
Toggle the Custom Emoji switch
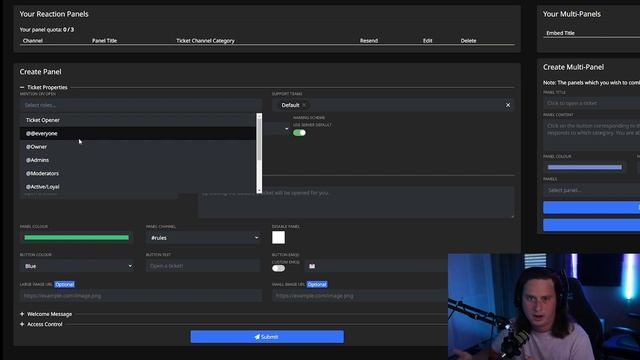pos(278,268)
